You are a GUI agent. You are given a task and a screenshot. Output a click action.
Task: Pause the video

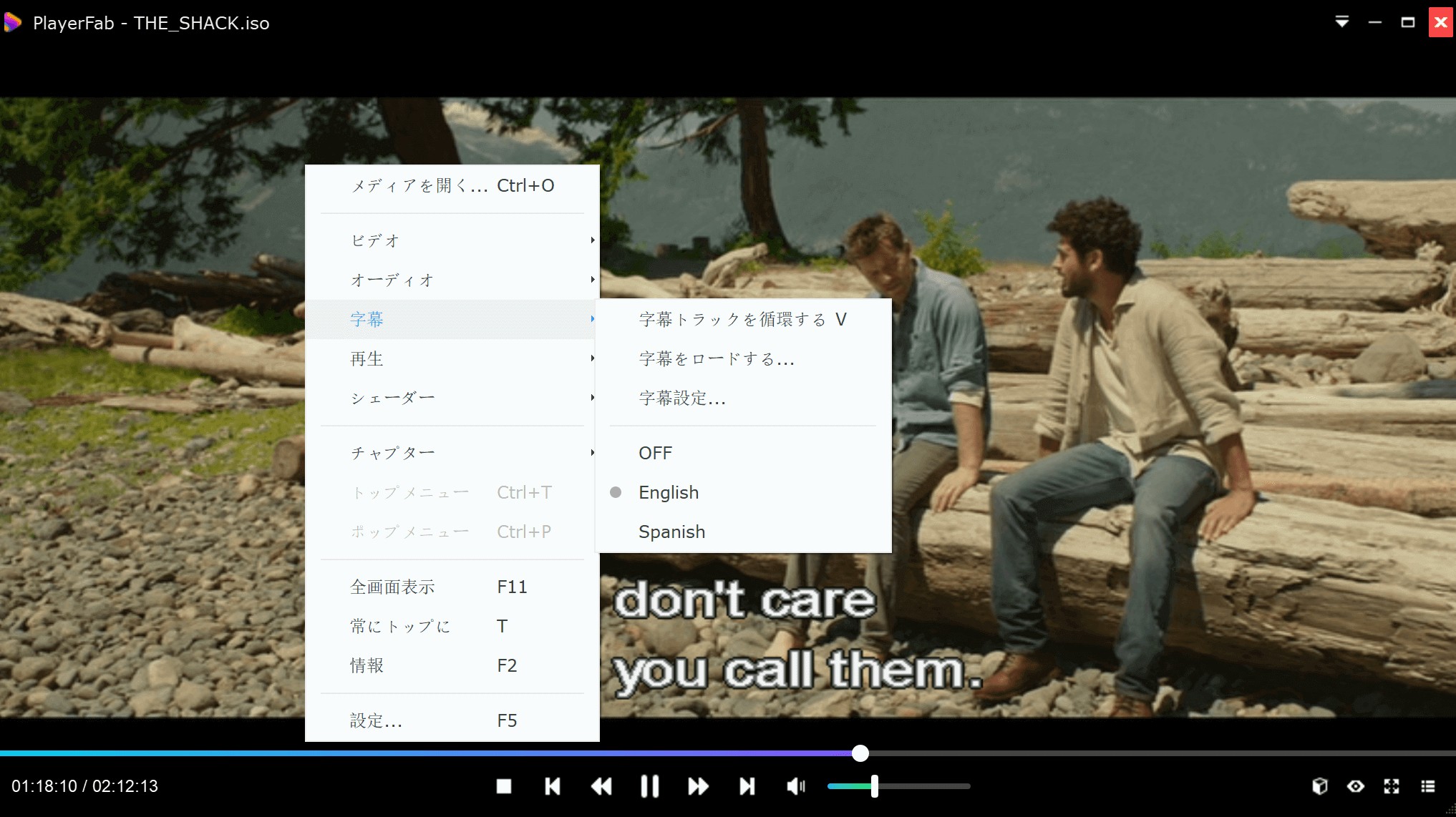click(649, 786)
